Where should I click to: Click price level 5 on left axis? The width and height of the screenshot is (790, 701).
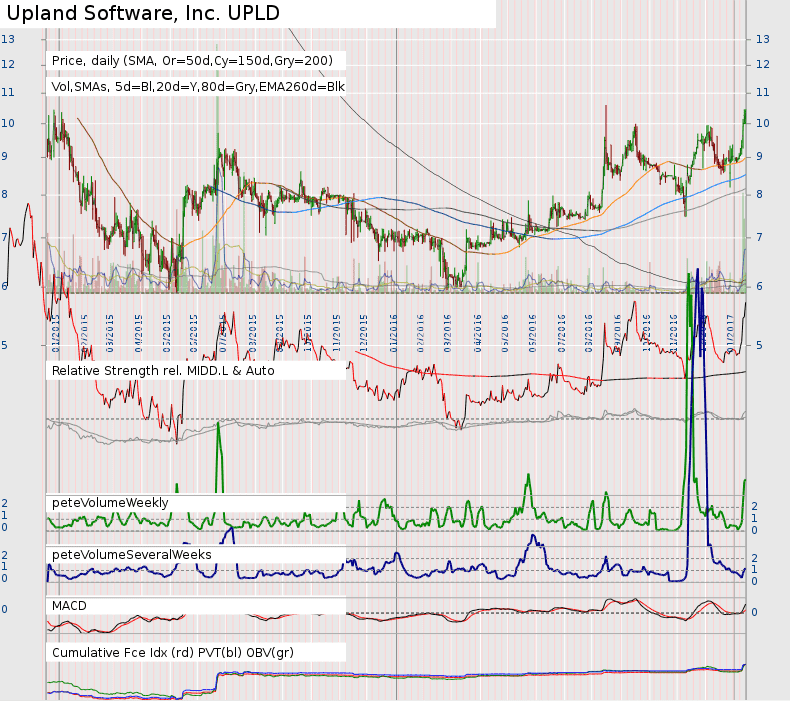point(5,345)
